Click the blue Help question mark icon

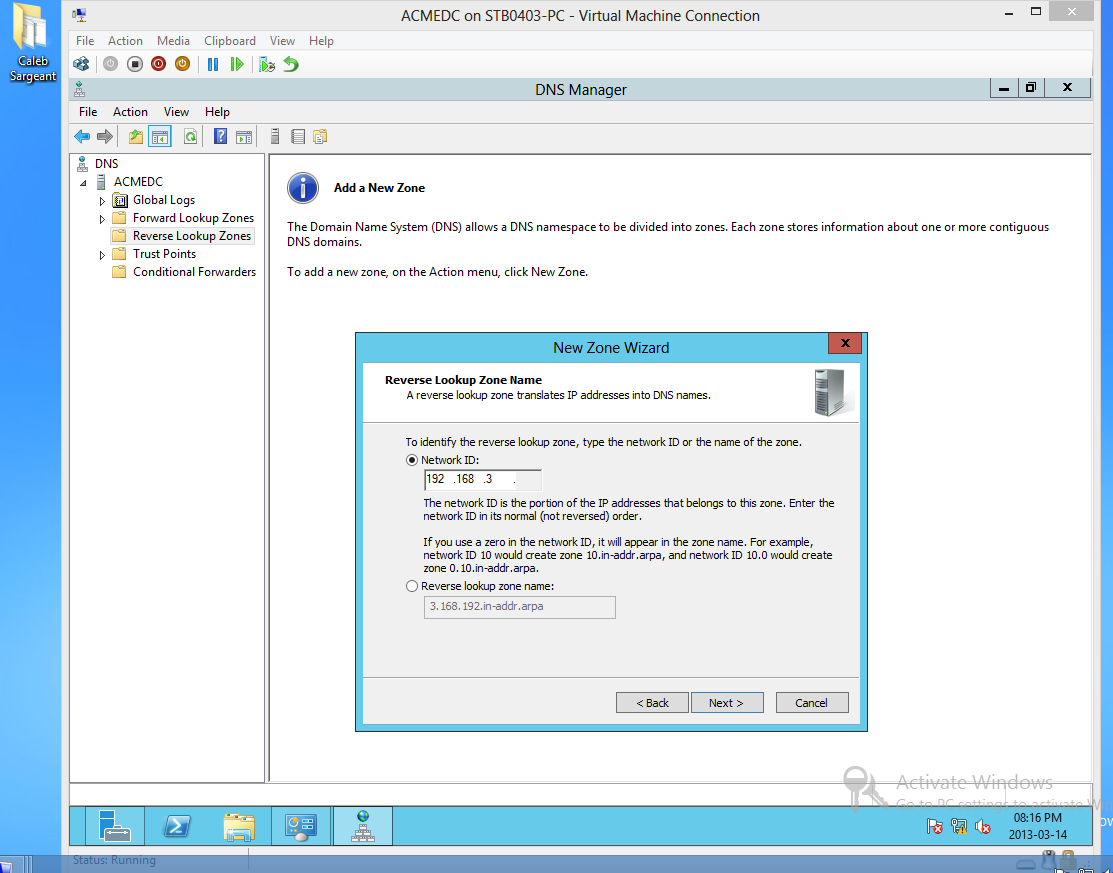(x=221, y=136)
